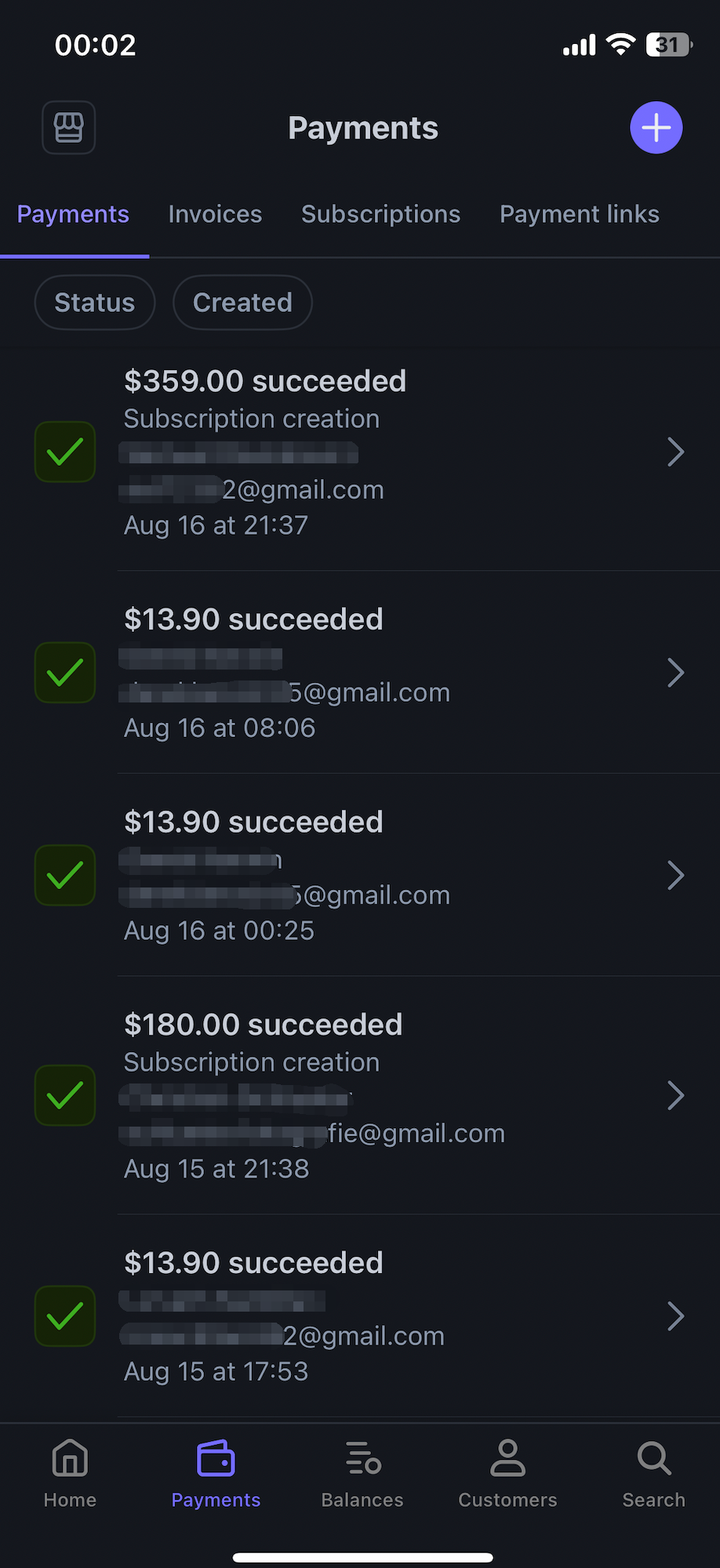Switch to the Invoices tab
This screenshot has height=1568, width=720.
215,214
